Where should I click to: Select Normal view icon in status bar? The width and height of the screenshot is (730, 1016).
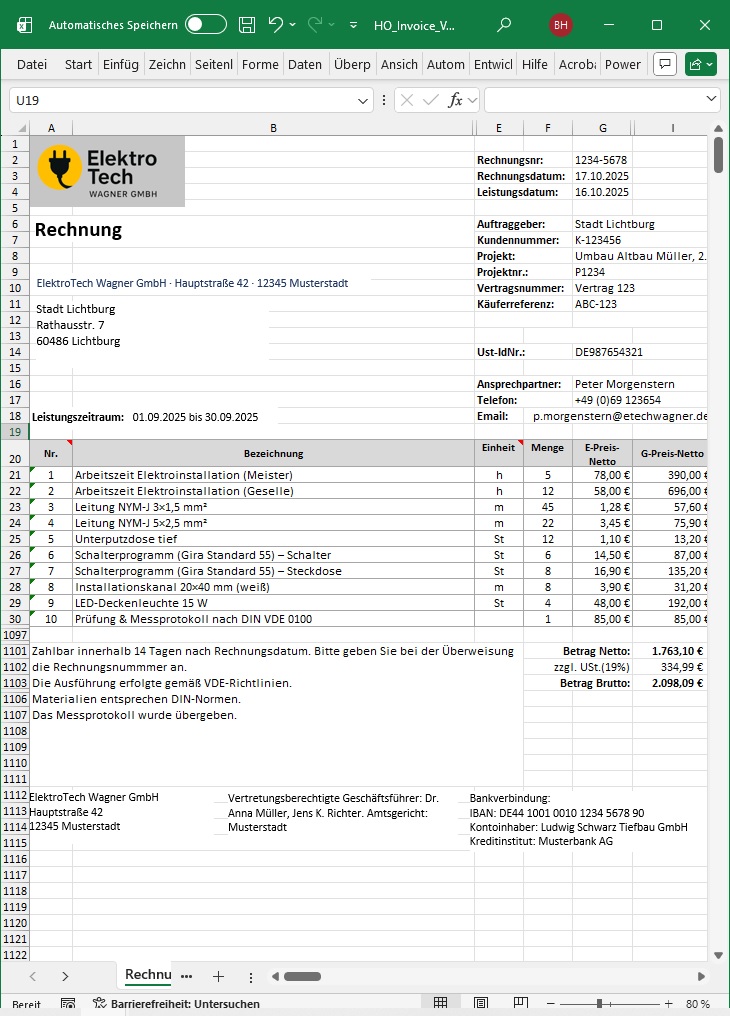pos(440,1003)
